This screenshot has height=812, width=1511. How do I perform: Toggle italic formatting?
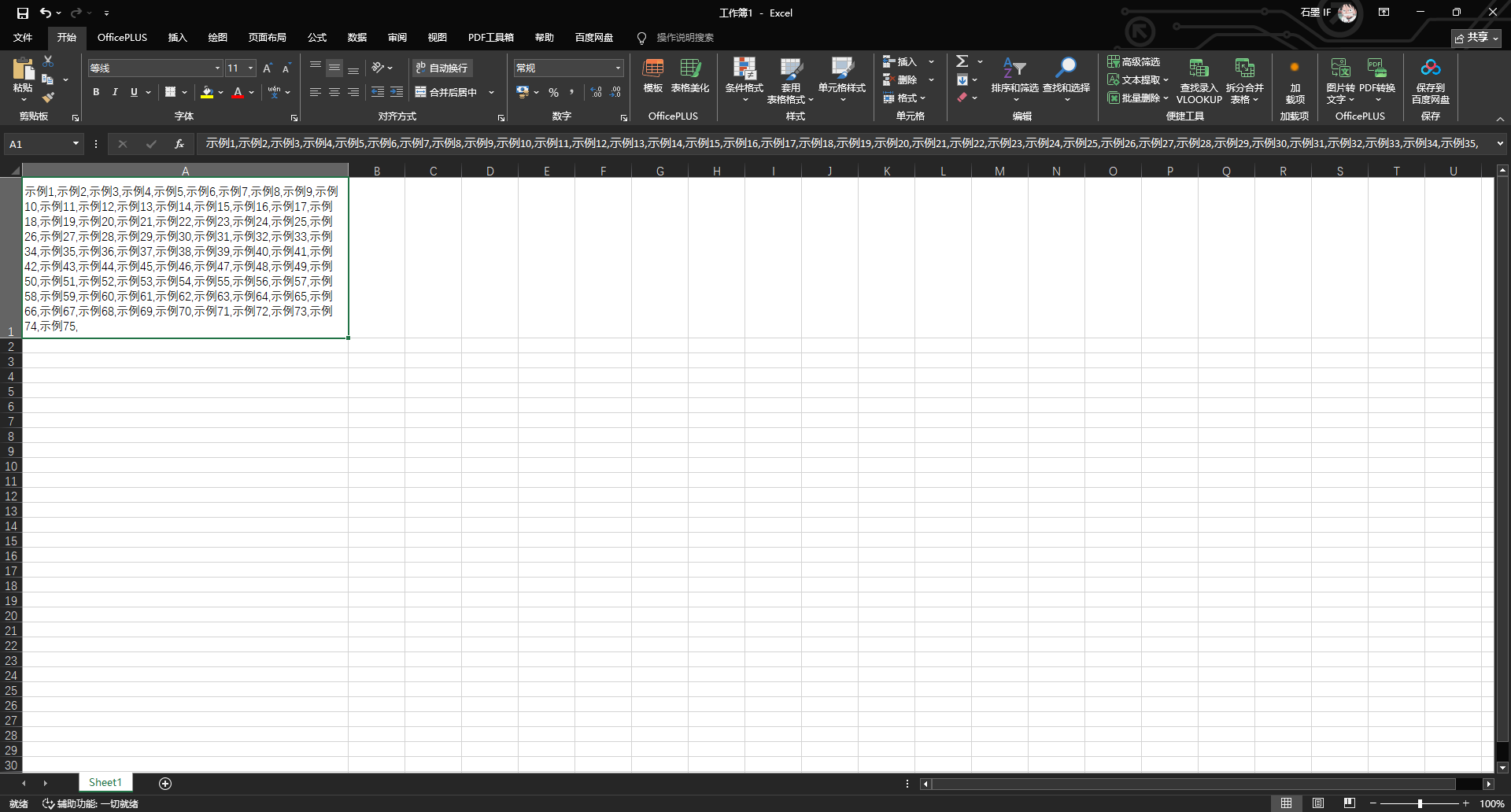pyautogui.click(x=114, y=92)
